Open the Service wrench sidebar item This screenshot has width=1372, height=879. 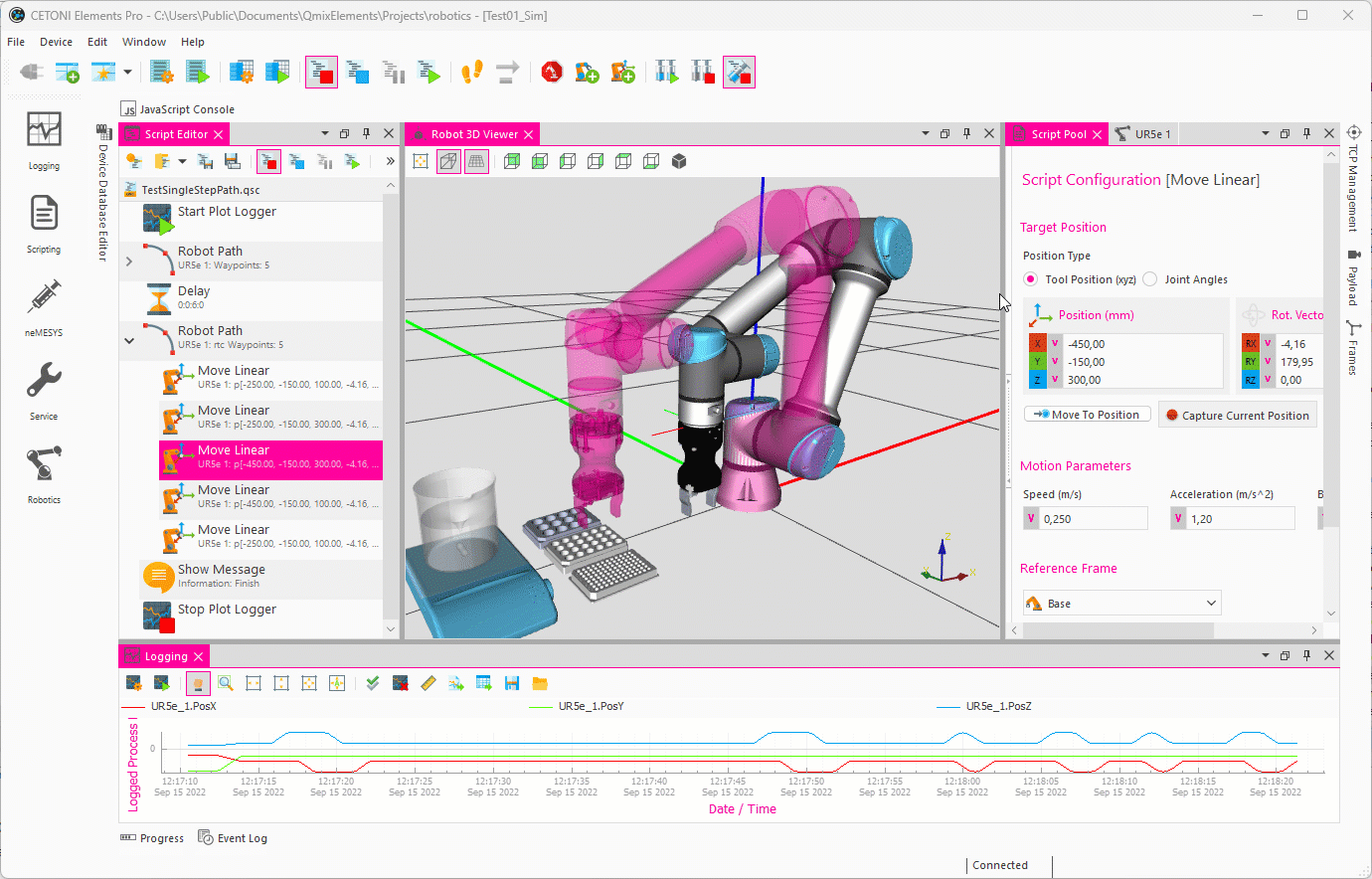(44, 390)
